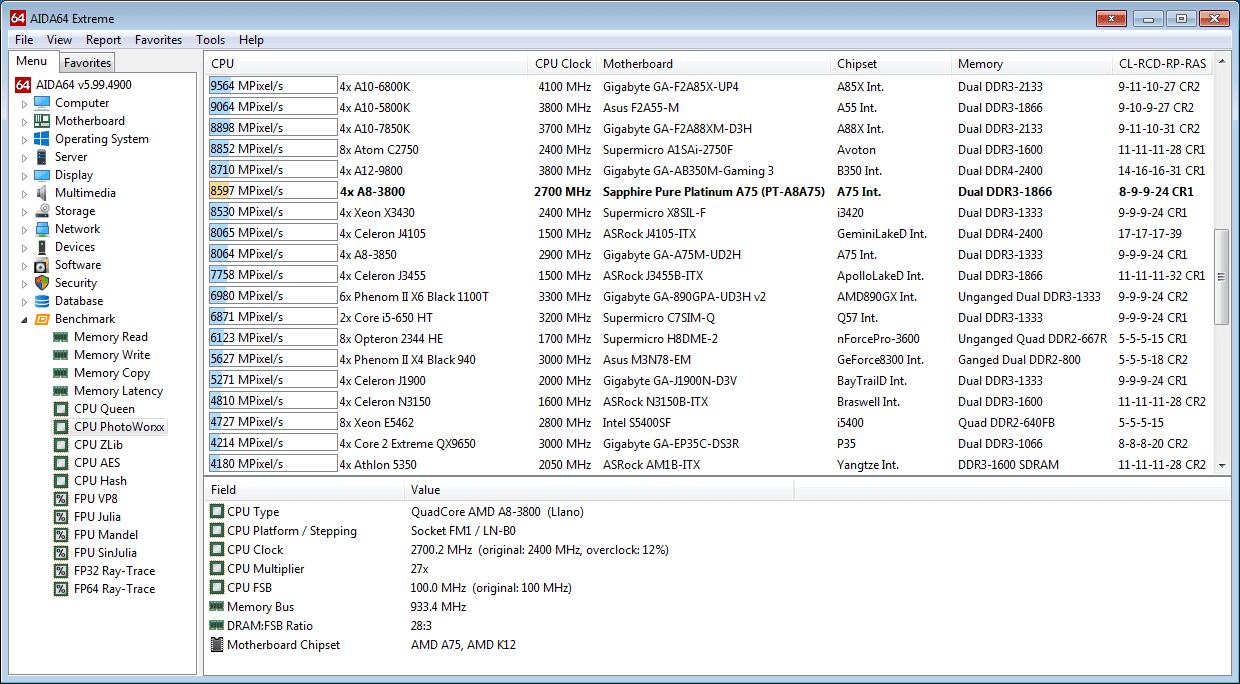Expand the Operating System tree node

[25, 139]
